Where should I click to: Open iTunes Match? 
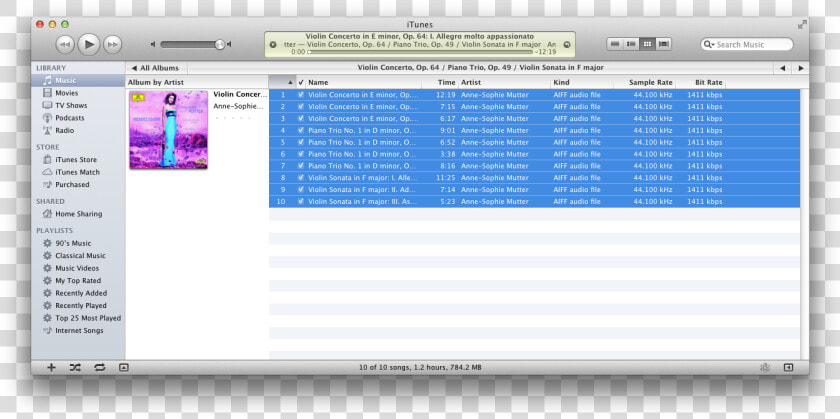click(77, 172)
